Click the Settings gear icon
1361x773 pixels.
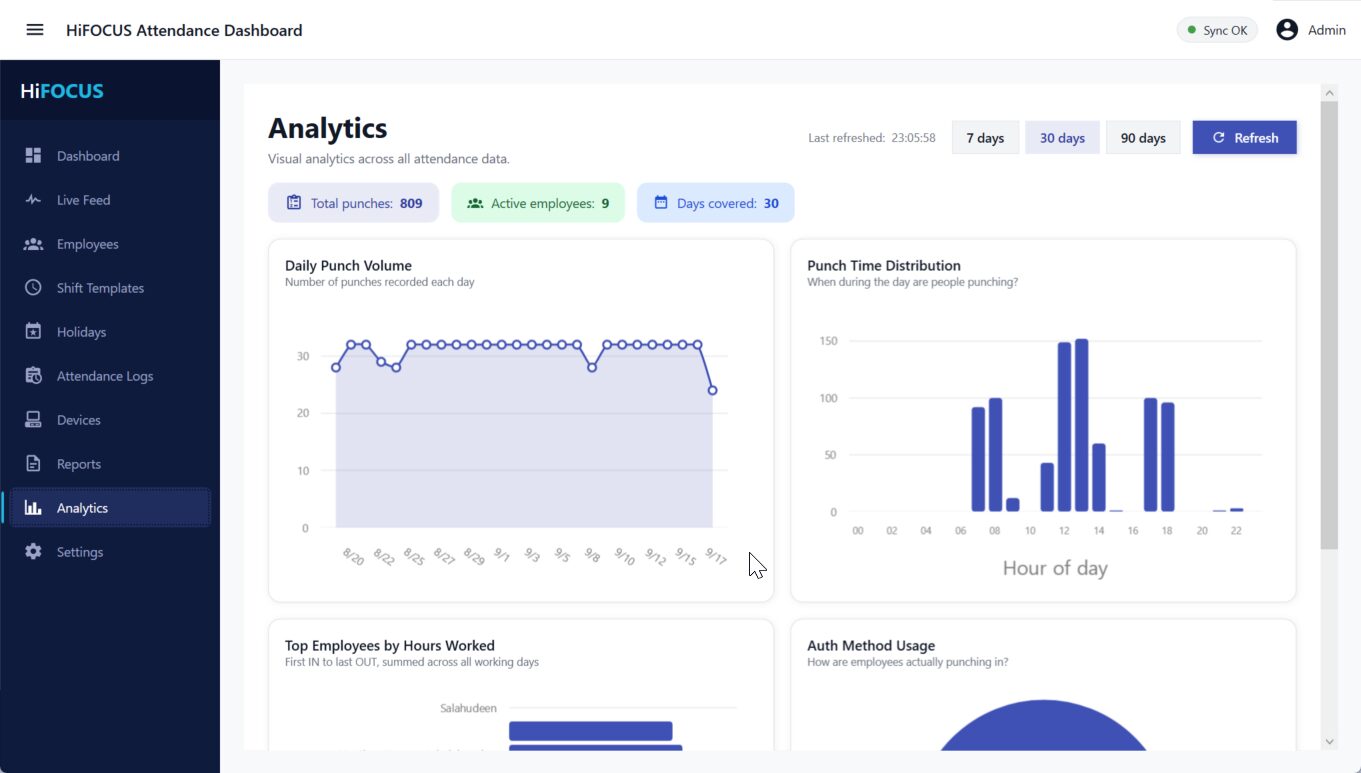pyautogui.click(x=33, y=552)
